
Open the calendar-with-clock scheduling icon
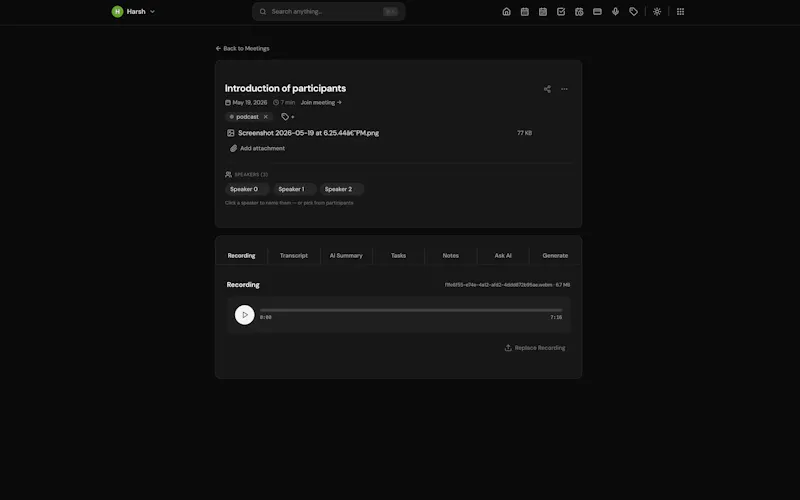point(579,12)
